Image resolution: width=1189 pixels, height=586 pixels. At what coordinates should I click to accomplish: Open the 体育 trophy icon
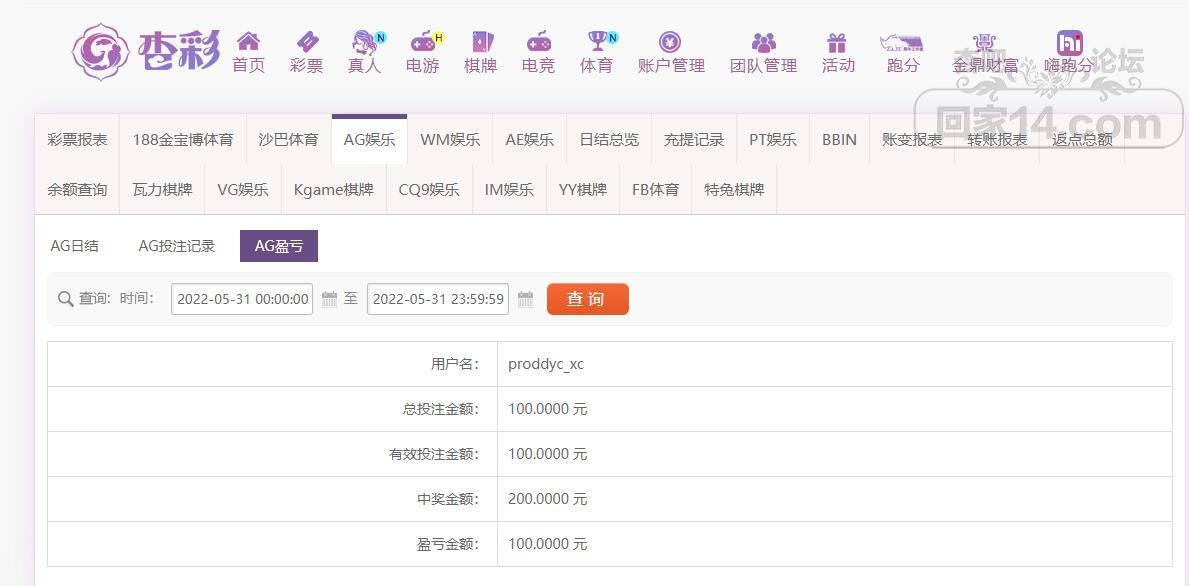pos(597,42)
